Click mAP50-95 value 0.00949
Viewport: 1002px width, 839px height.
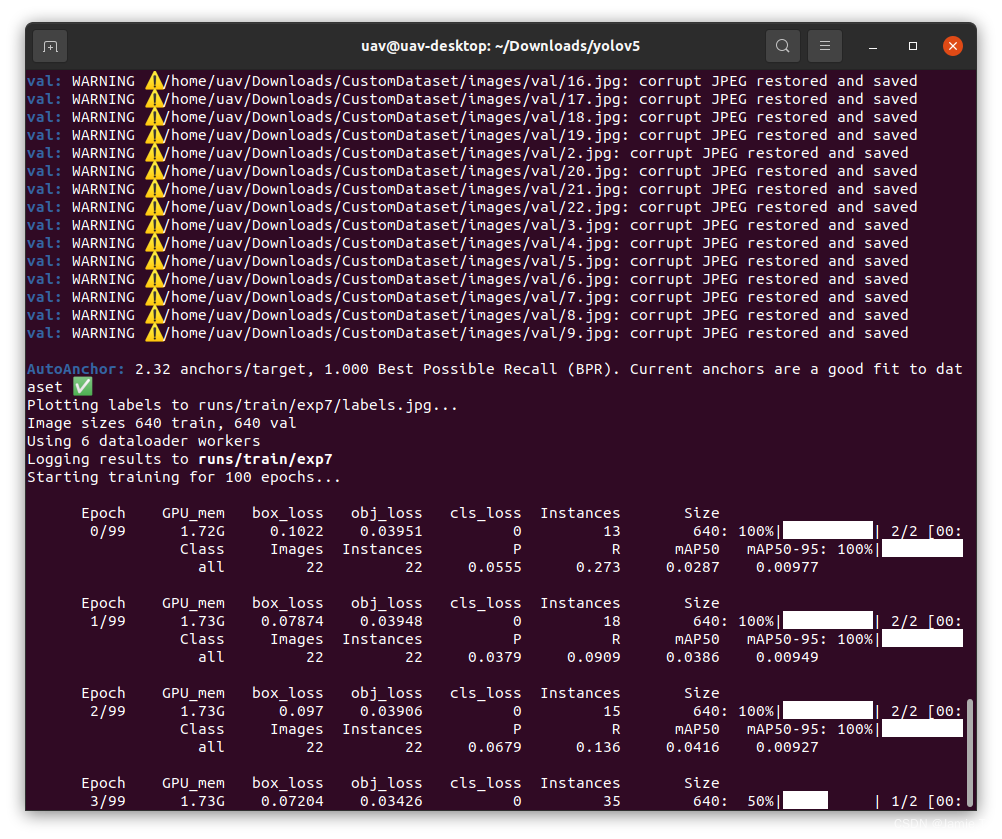pyautogui.click(x=787, y=658)
